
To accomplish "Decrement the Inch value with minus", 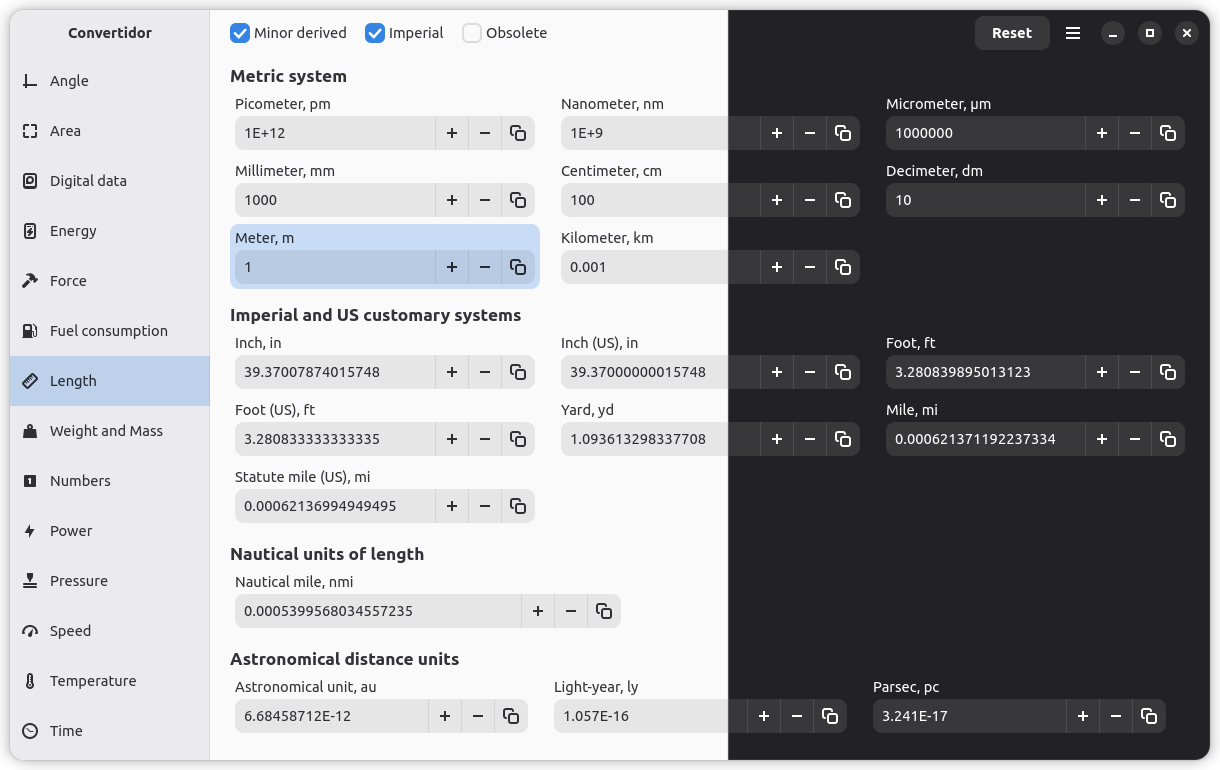I will point(485,372).
